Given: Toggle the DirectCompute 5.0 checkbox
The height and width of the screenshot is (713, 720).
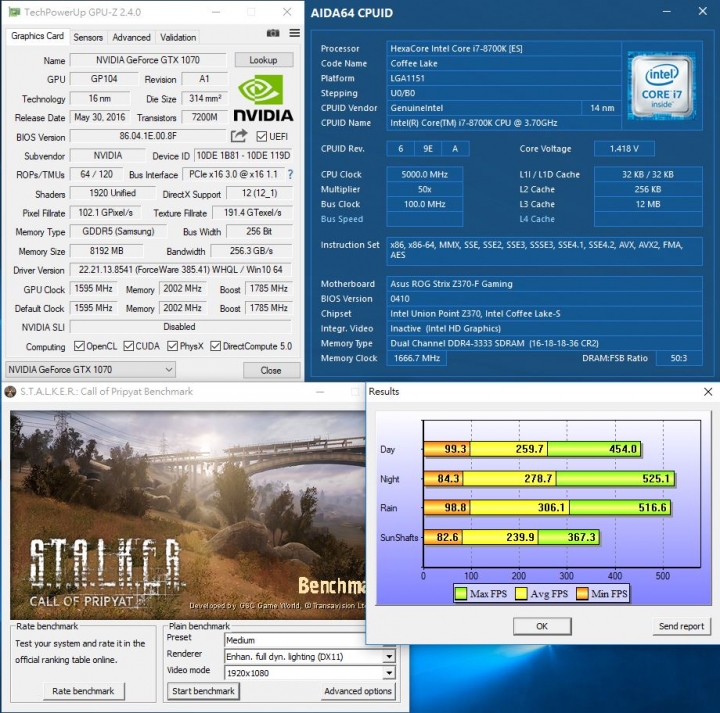Looking at the screenshot, I should (x=215, y=346).
